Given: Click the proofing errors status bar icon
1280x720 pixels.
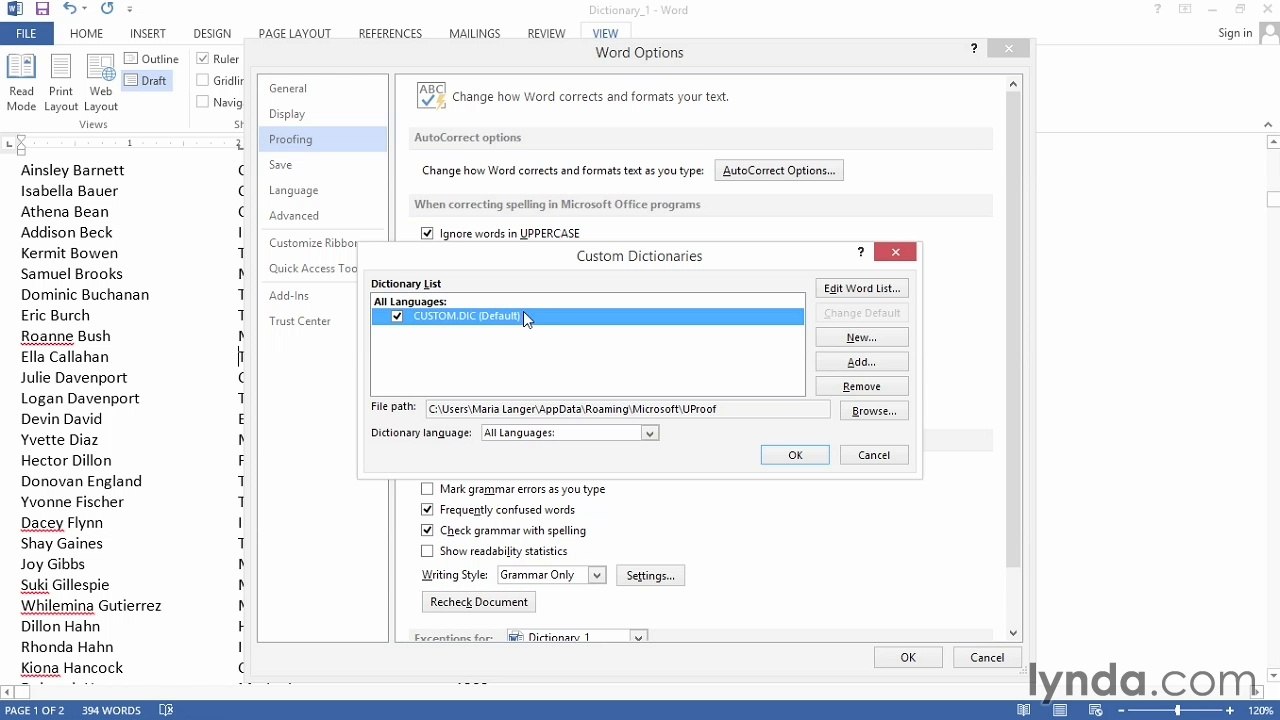Looking at the screenshot, I should pyautogui.click(x=167, y=710).
